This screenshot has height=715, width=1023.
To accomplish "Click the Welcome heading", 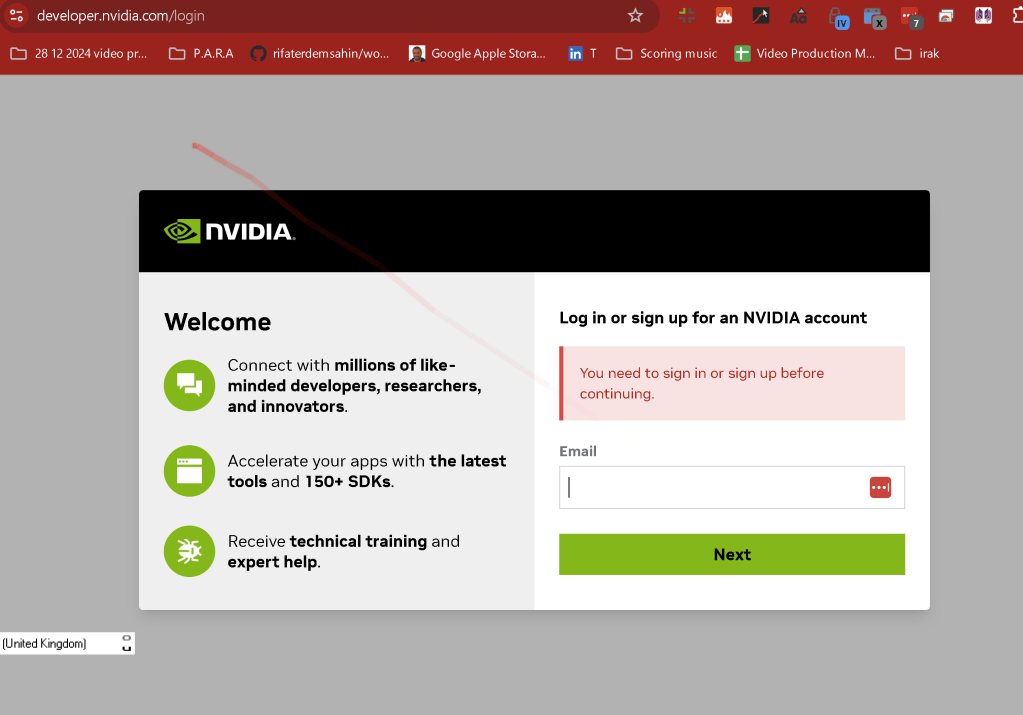I will pos(217,322).
